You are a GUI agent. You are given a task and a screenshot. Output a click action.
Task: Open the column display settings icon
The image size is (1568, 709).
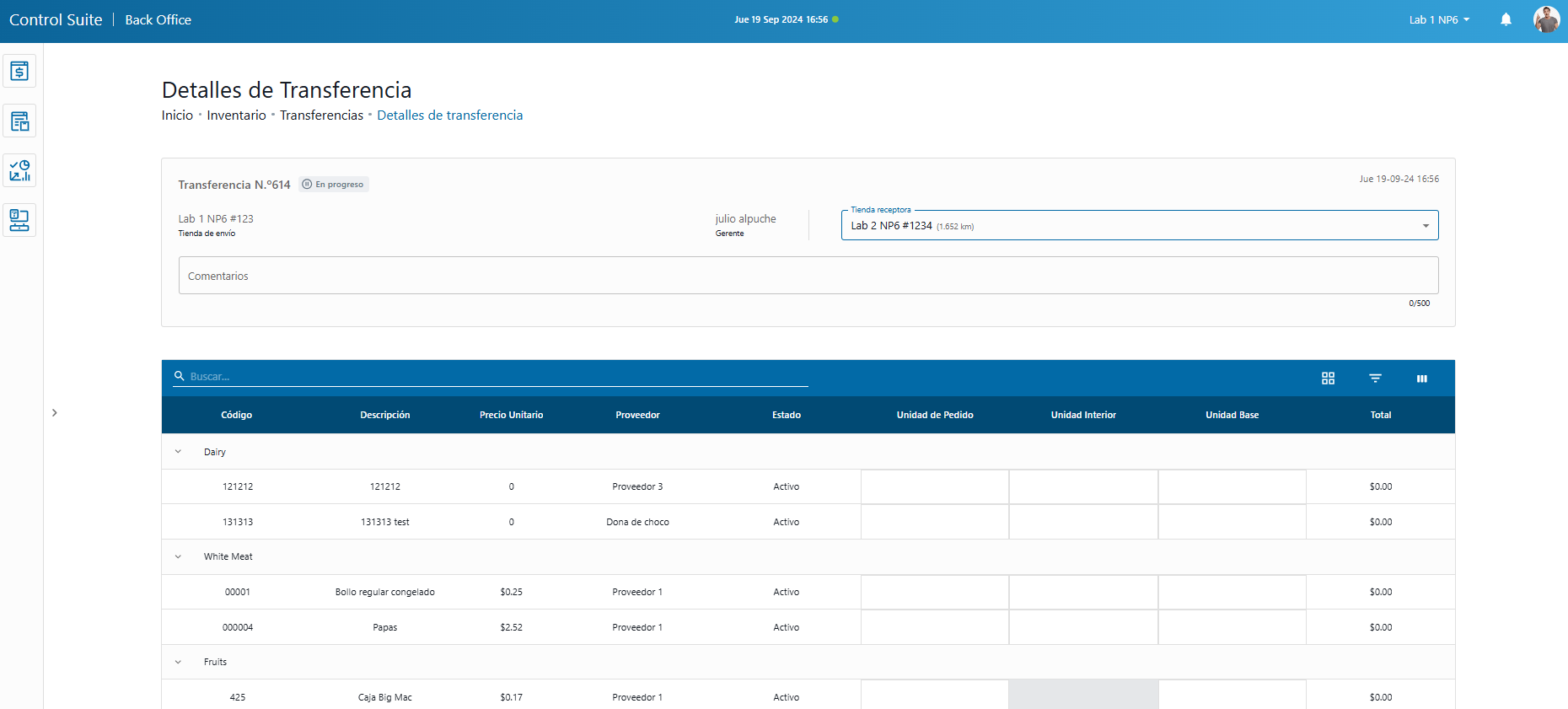click(1422, 379)
